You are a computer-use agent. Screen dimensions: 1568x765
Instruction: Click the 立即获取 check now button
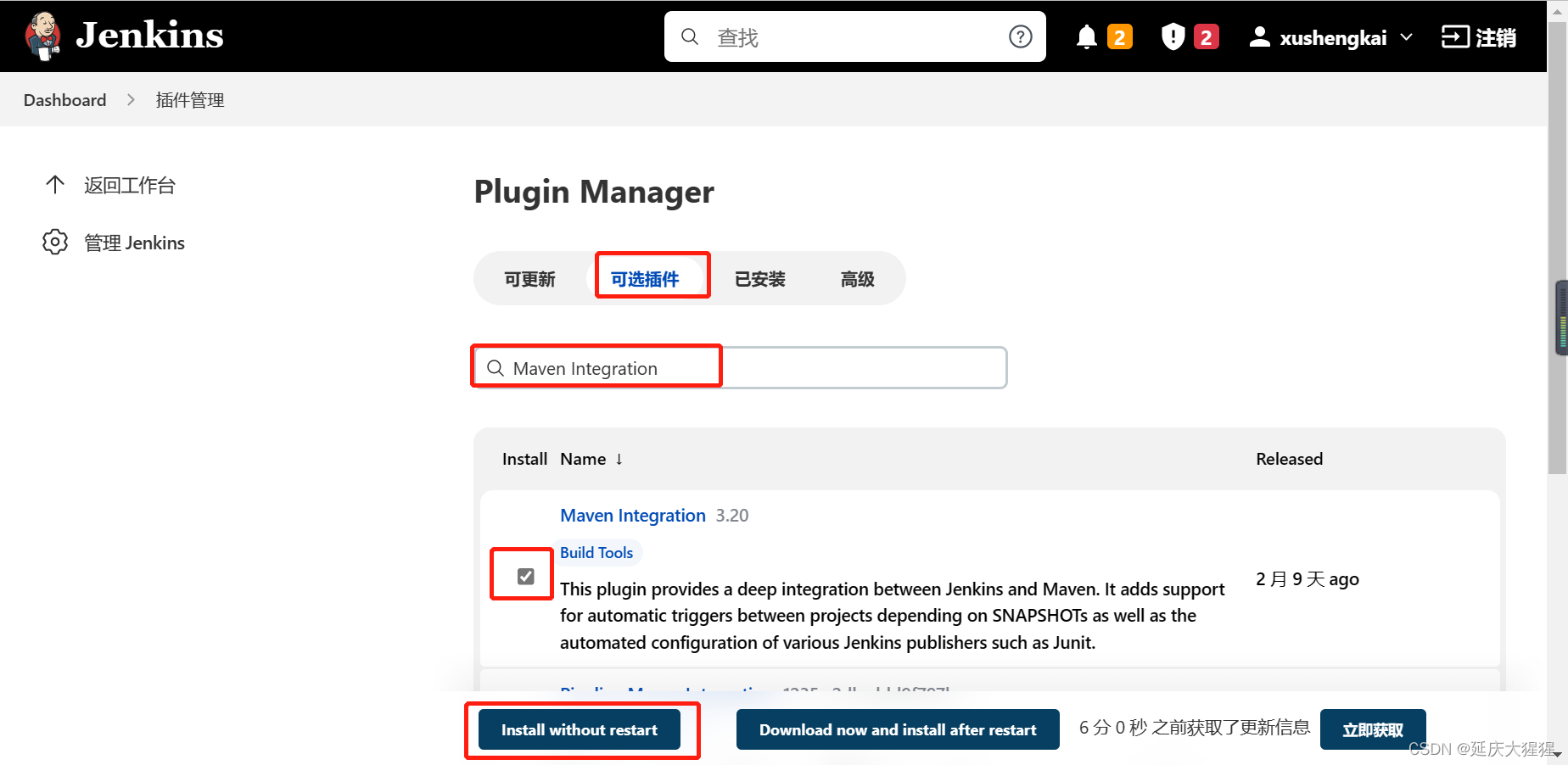pos(1373,729)
